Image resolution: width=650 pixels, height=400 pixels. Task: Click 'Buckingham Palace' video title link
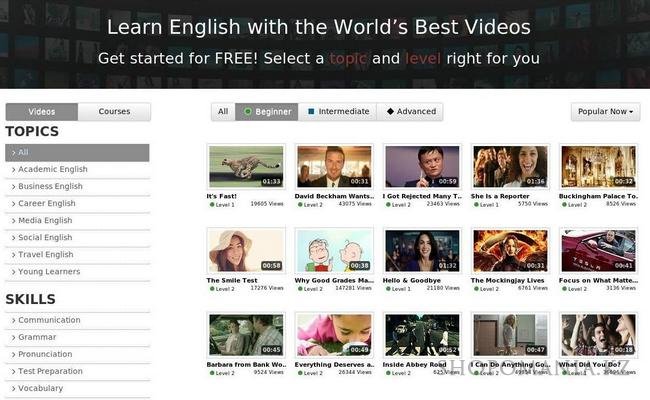coord(597,196)
